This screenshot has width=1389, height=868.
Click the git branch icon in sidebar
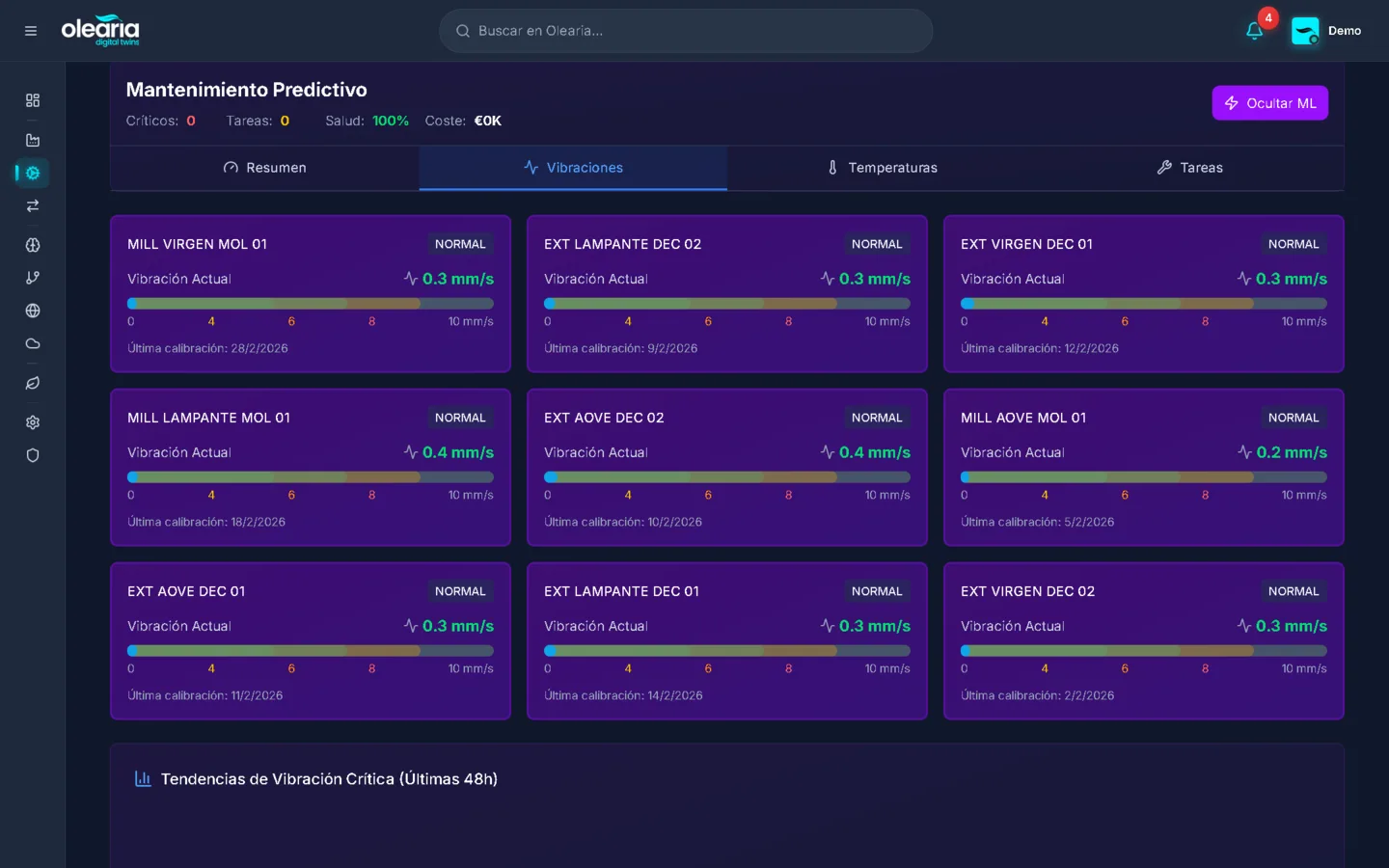(33, 278)
